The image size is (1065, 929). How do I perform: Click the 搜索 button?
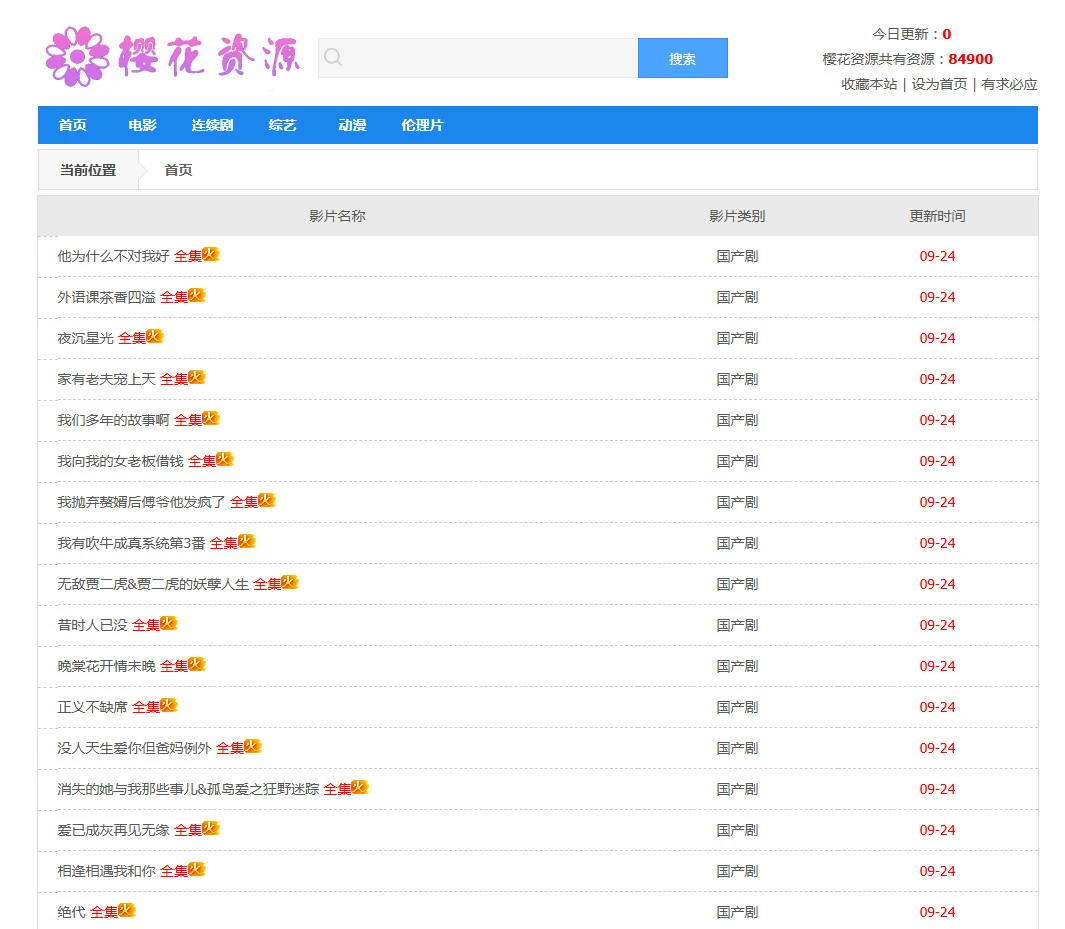point(682,58)
